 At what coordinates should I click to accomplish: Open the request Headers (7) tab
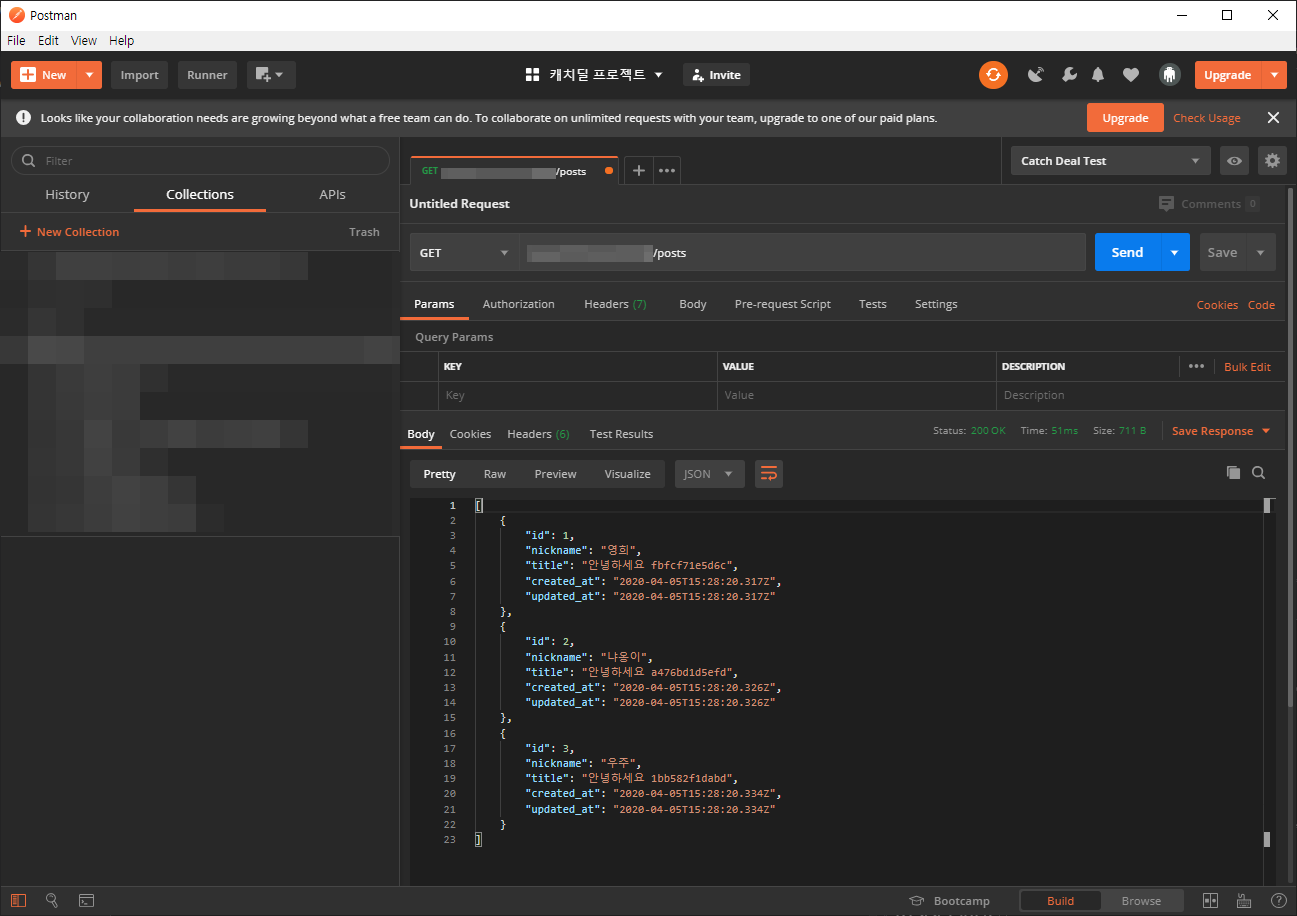coord(615,304)
